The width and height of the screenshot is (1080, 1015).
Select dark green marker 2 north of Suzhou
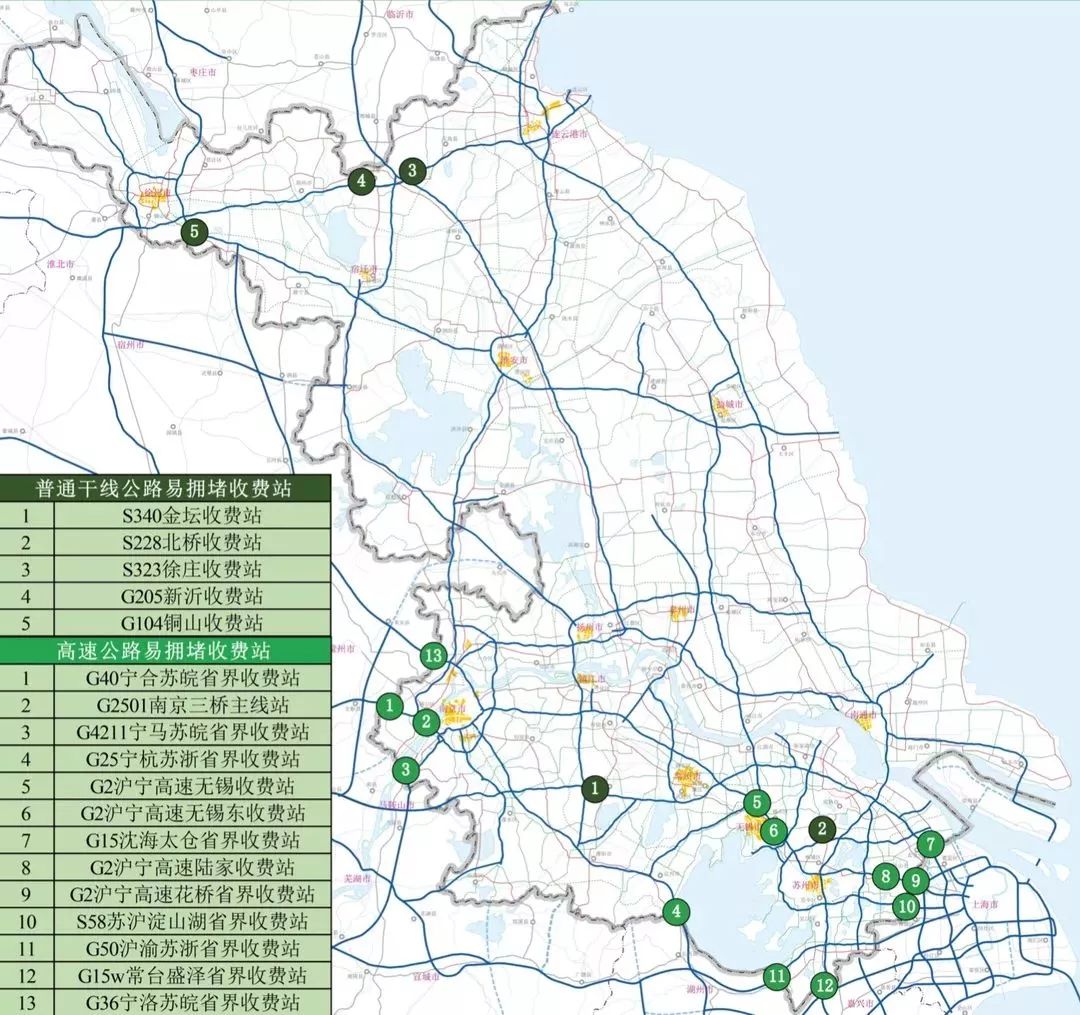[822, 828]
